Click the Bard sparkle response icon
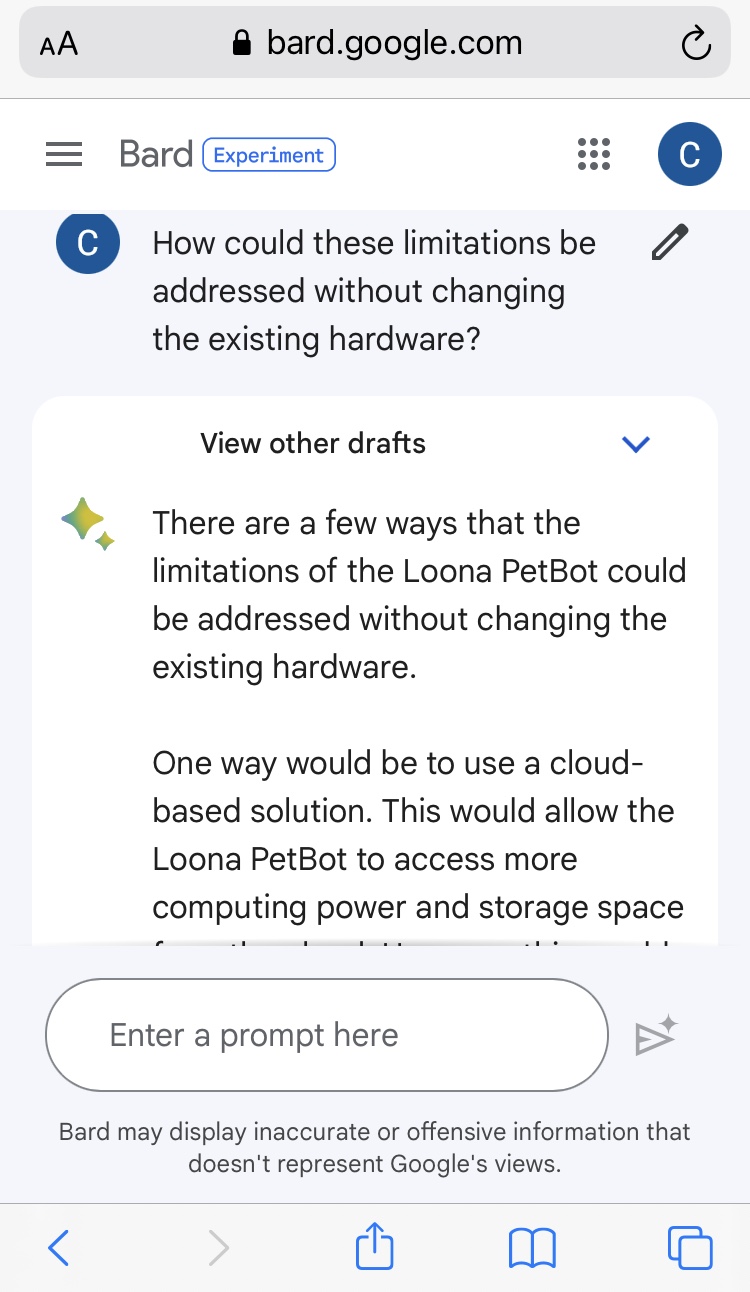This screenshot has width=750, height=1292. pos(88,525)
